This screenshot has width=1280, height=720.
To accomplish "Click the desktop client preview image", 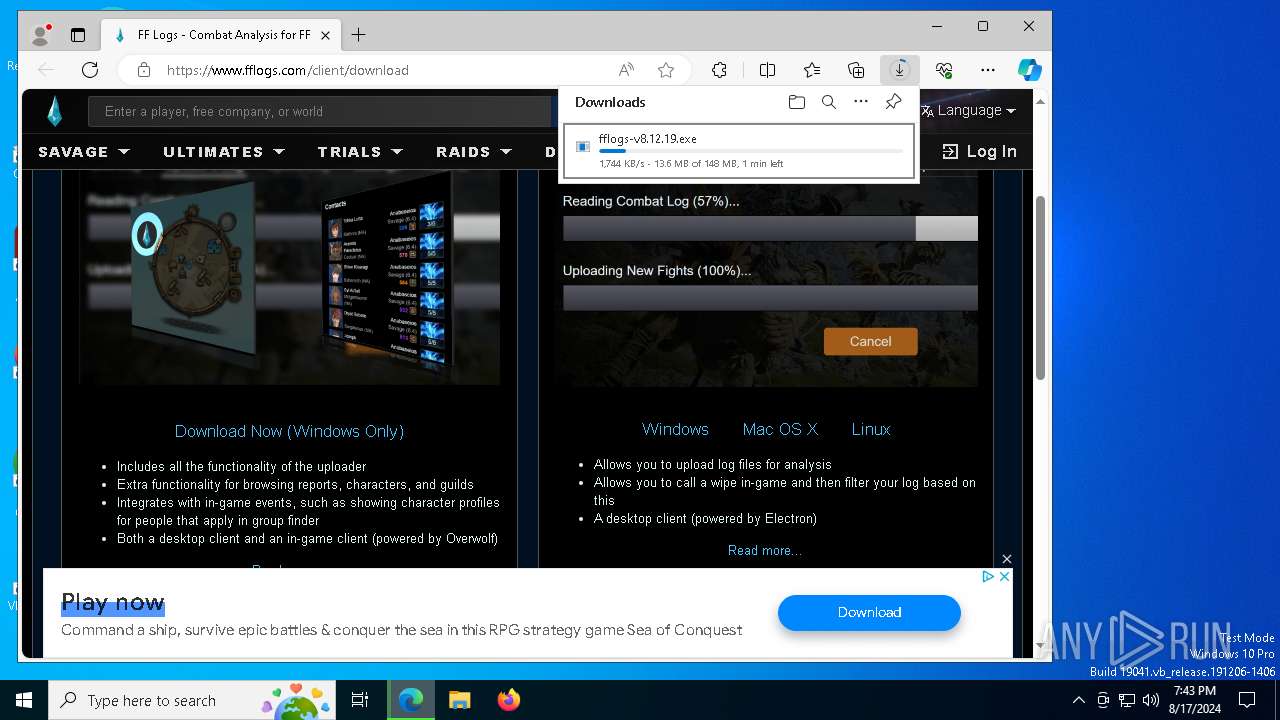I will pyautogui.click(x=289, y=278).
